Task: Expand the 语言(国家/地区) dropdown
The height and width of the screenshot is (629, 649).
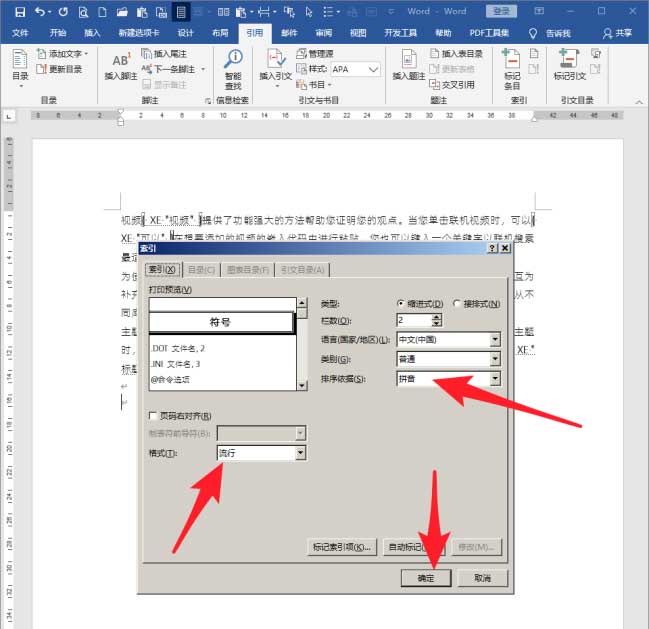Action: click(x=494, y=340)
